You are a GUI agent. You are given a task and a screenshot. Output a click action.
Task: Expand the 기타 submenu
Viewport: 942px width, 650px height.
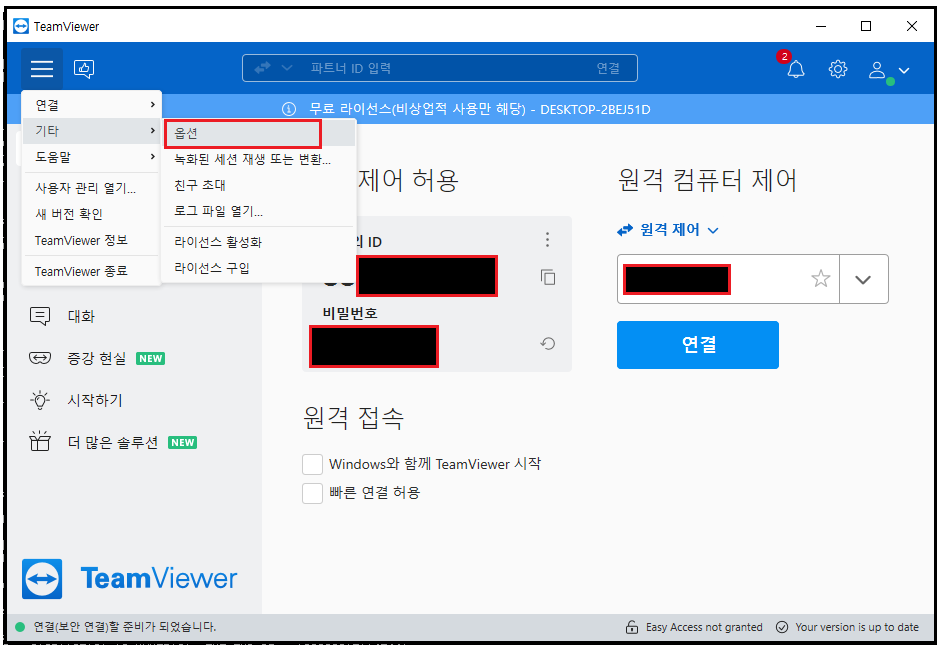[x=91, y=131]
